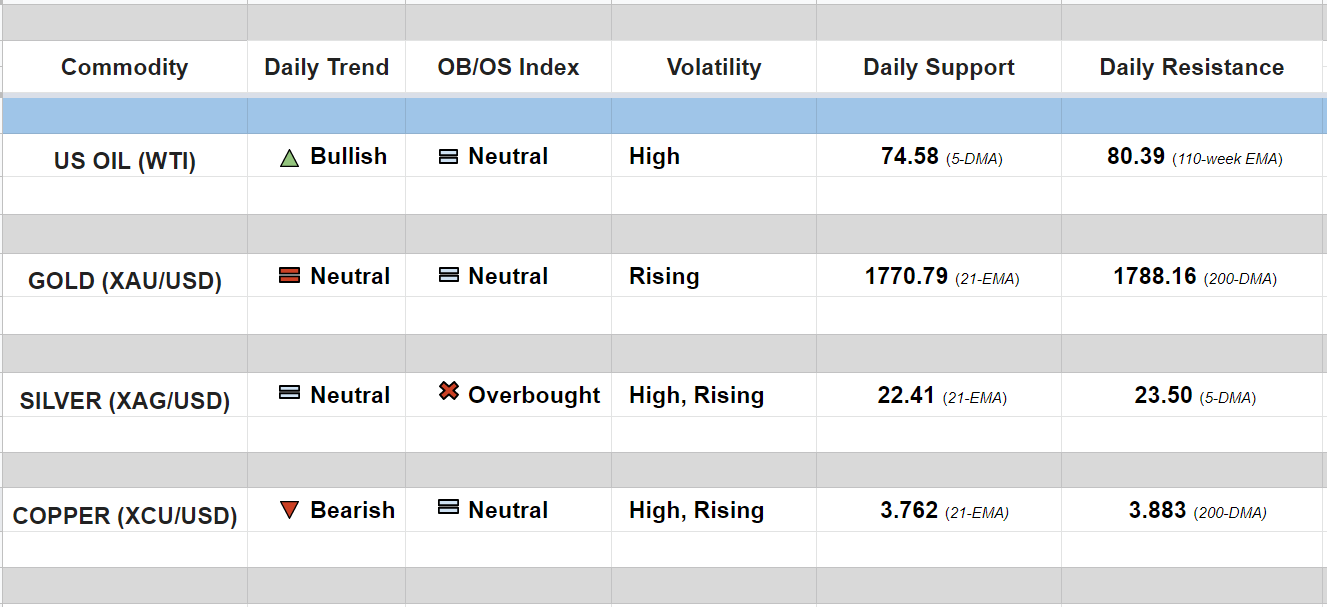Screen dimensions: 1327x607
Task: Click the red neutral icon in Gold trend
Action: tap(290, 276)
